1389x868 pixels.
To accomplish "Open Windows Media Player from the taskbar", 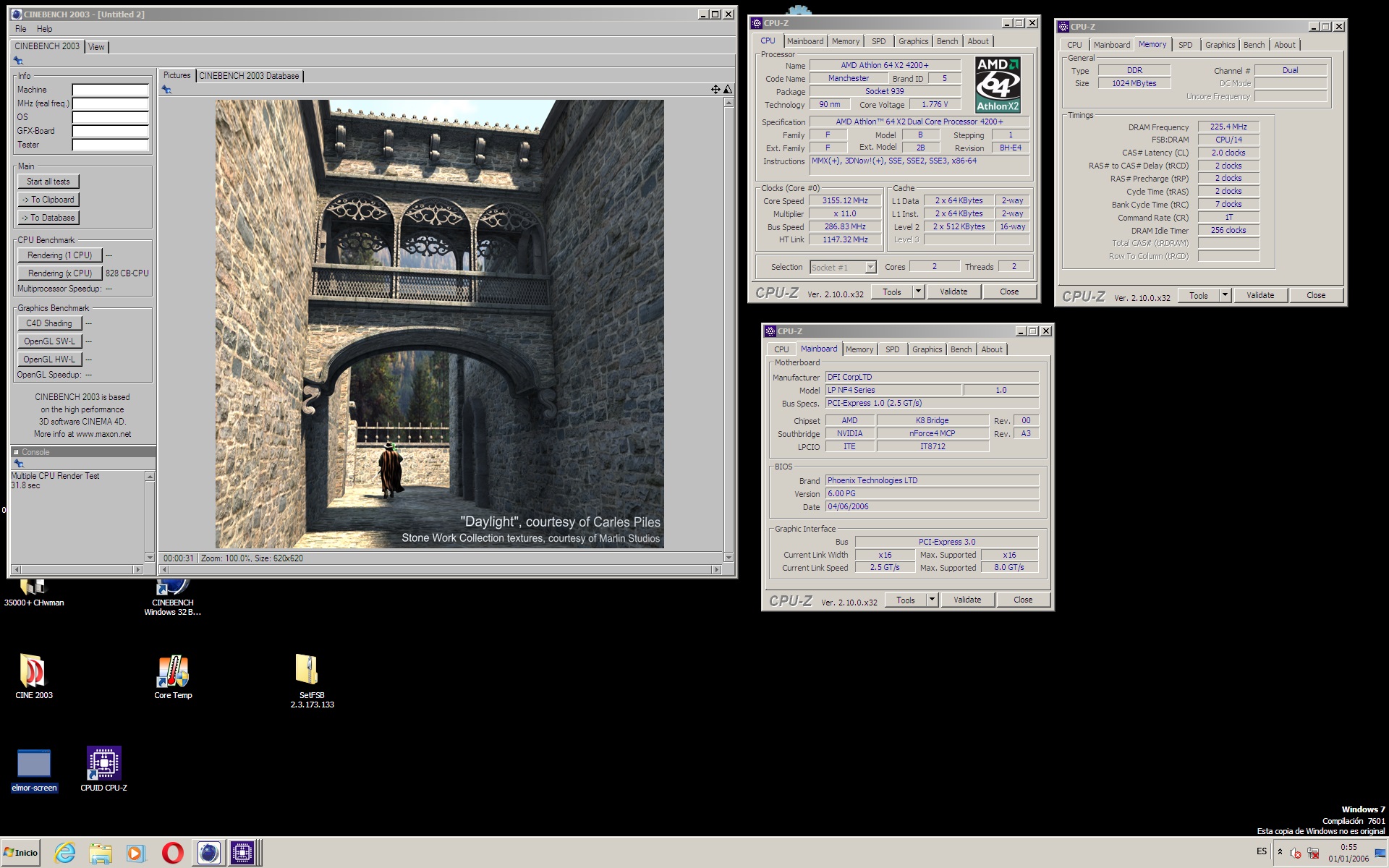I will (136, 853).
